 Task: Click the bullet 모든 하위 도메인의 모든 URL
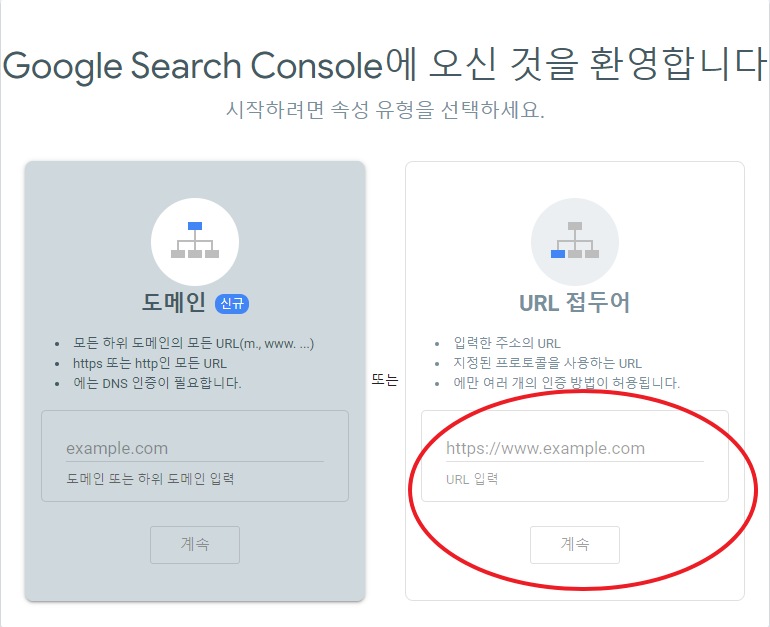pyautogui.click(x=193, y=343)
